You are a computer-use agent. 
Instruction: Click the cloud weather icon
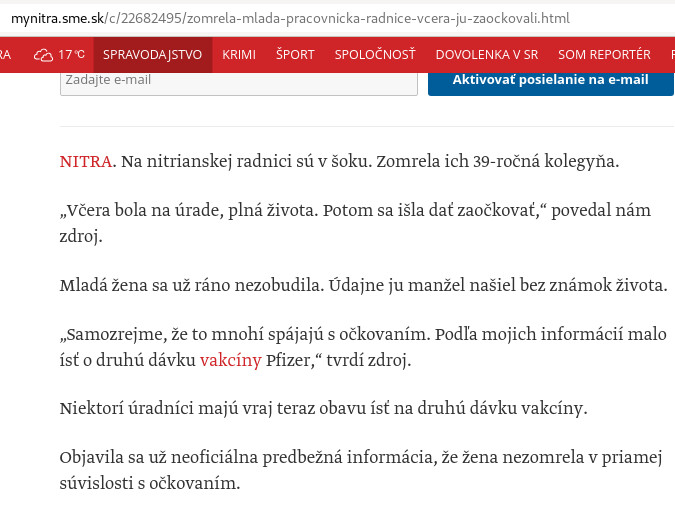[43, 55]
